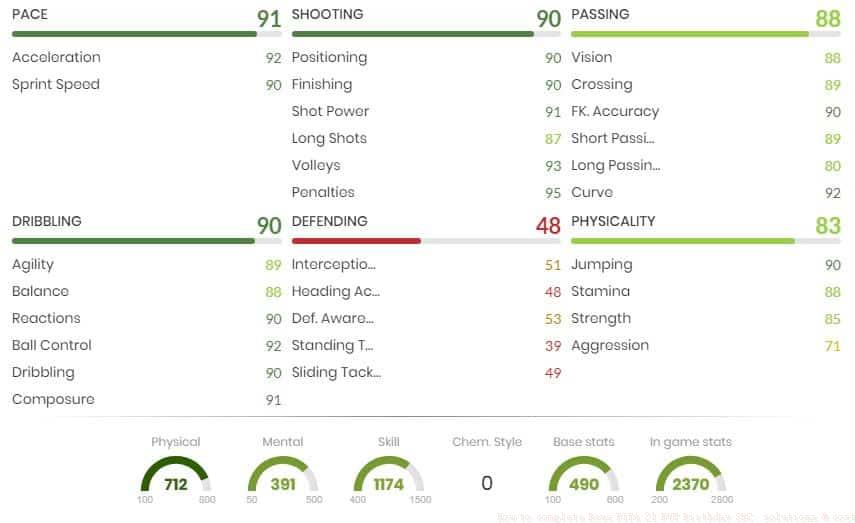Click the truncated Short Passing stat label
Image resolution: width=855 pixels, height=523 pixels.
[x=613, y=138]
